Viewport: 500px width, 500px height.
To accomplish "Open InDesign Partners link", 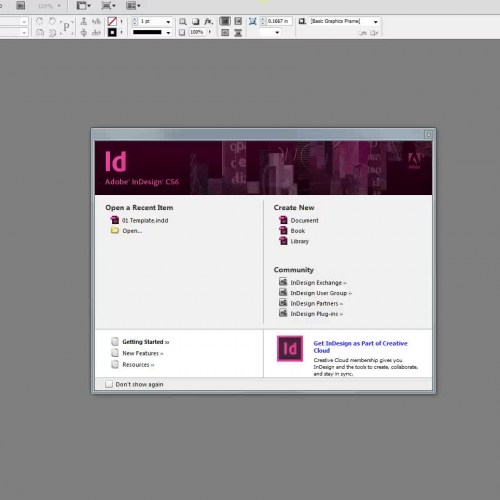I will [x=317, y=303].
